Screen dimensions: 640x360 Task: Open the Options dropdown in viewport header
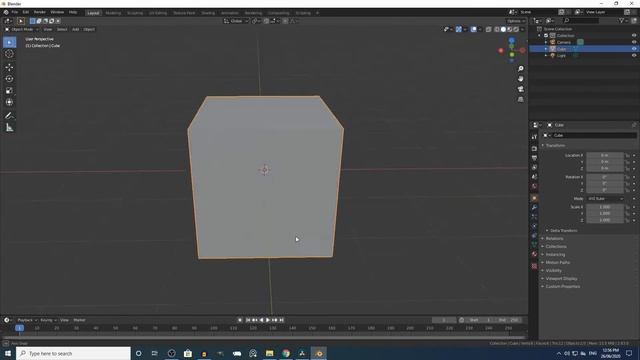(516, 21)
